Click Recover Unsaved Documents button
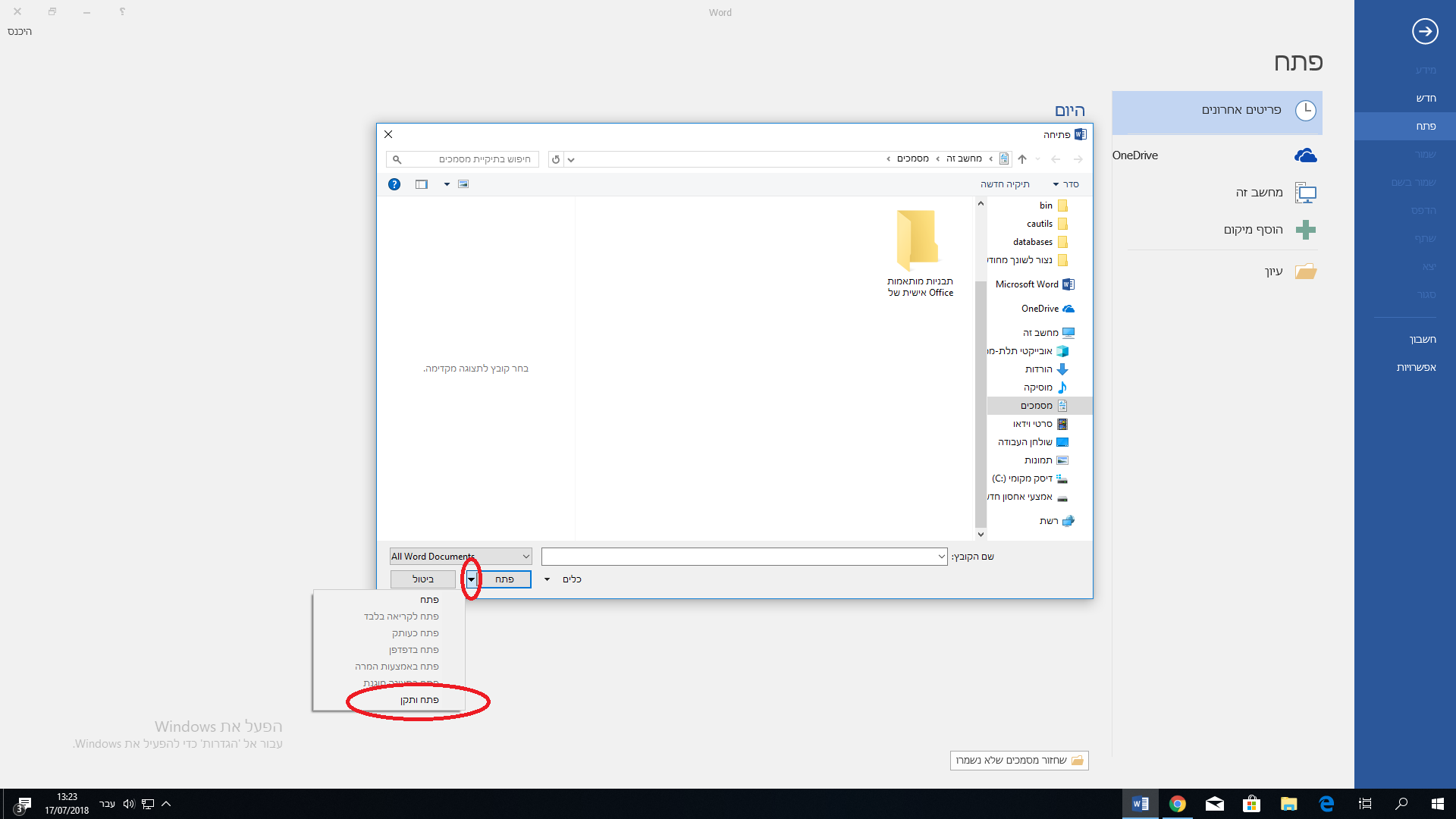The image size is (1456, 819). pos(1018,761)
